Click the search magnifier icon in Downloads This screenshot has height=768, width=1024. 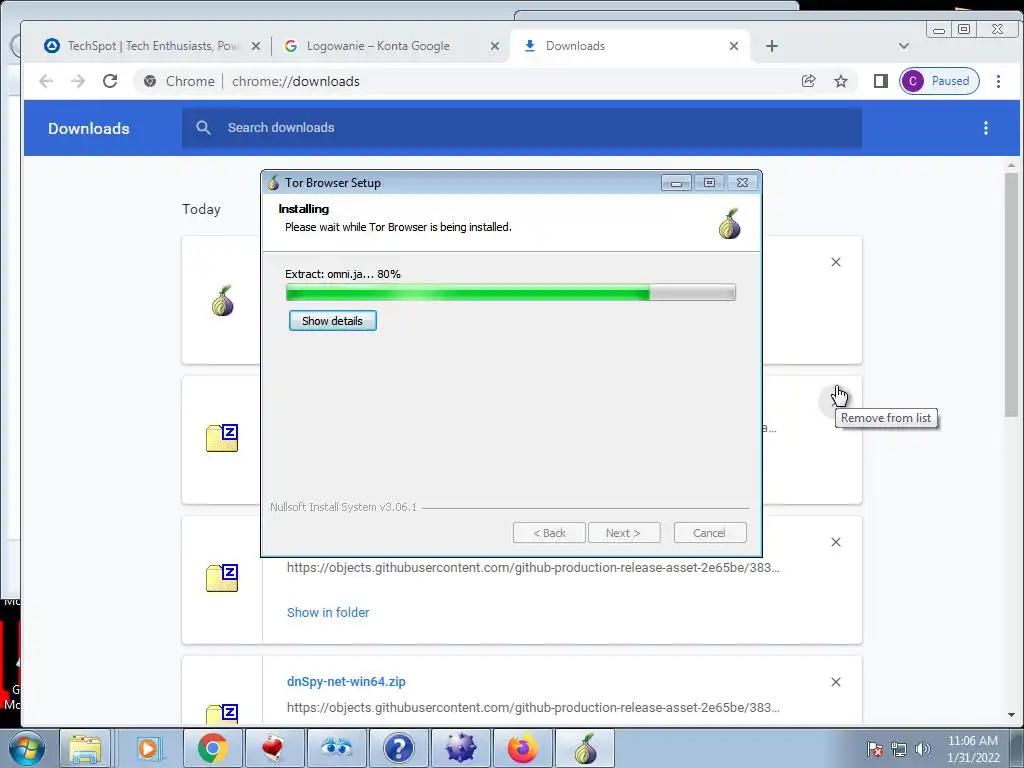(203, 128)
